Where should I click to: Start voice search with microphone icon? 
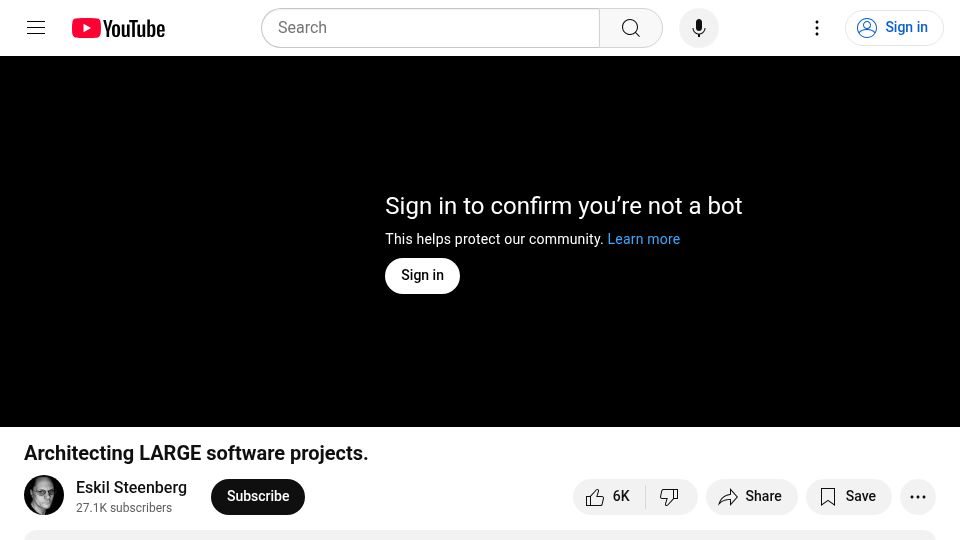coord(699,28)
